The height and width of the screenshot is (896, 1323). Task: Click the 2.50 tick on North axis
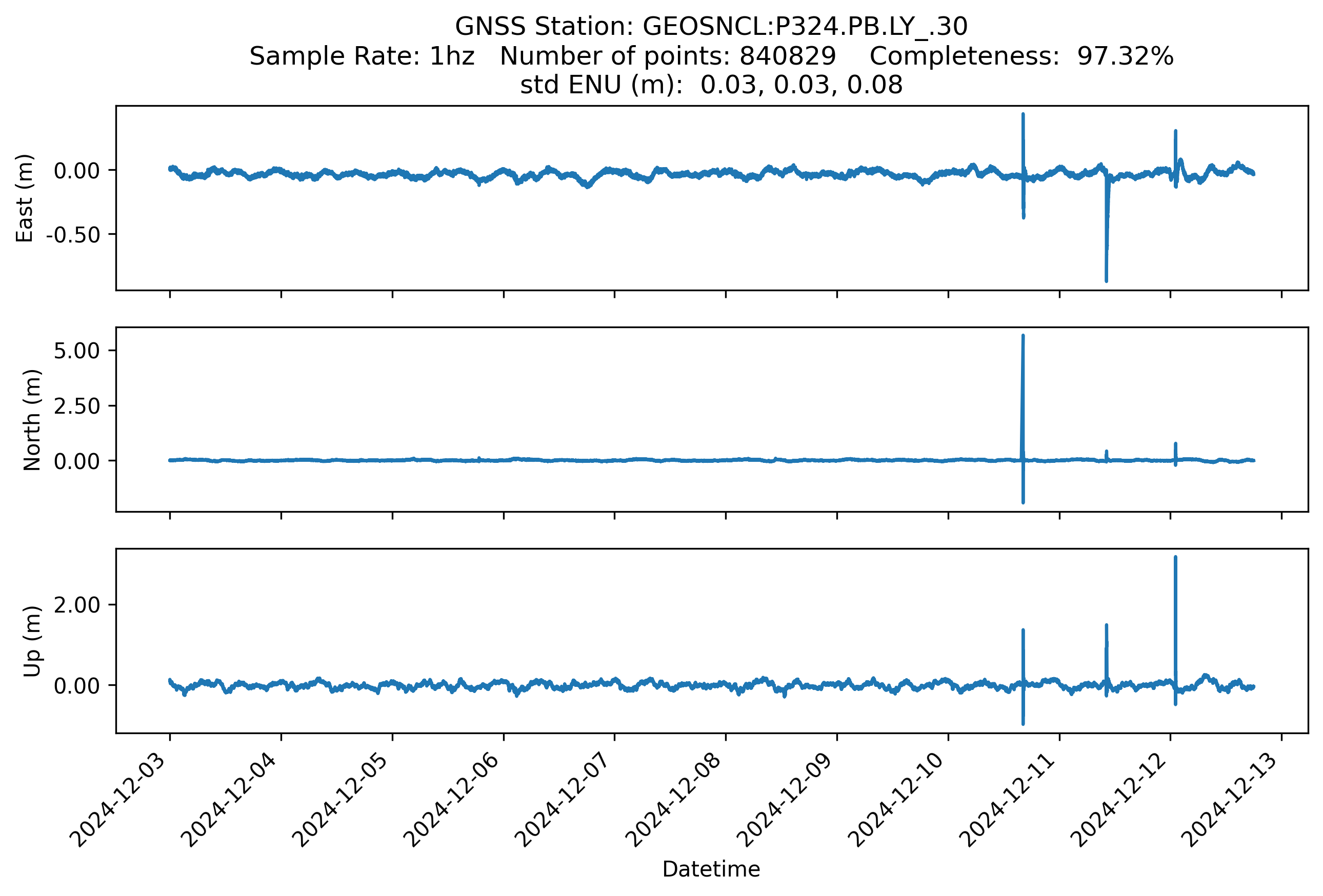77,406
